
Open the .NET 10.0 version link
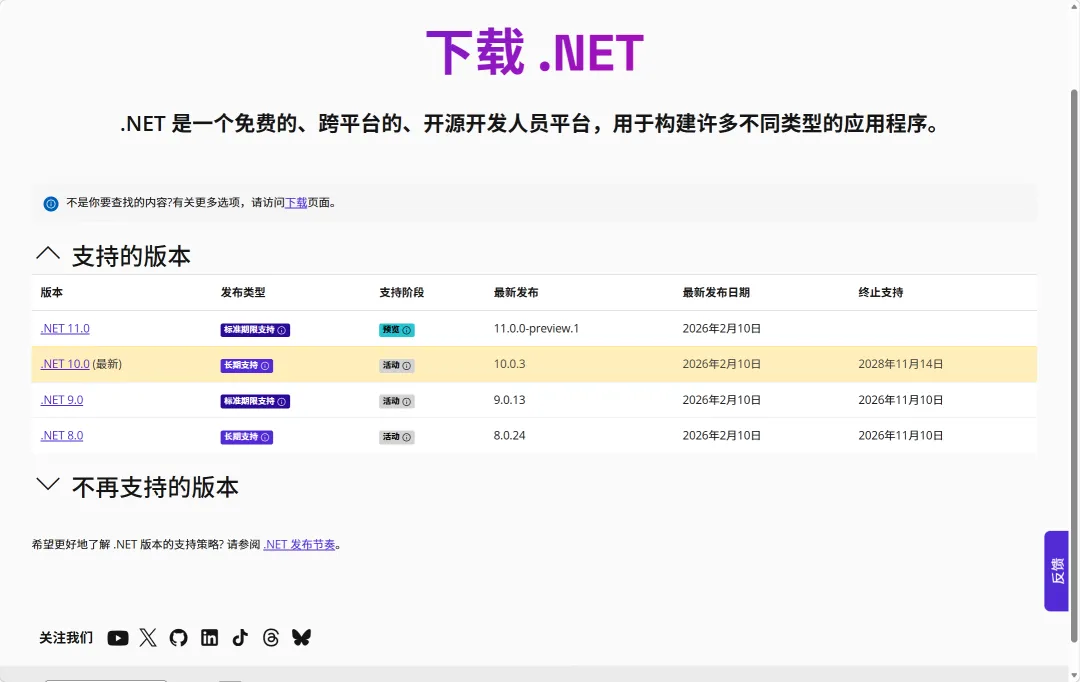(x=65, y=364)
